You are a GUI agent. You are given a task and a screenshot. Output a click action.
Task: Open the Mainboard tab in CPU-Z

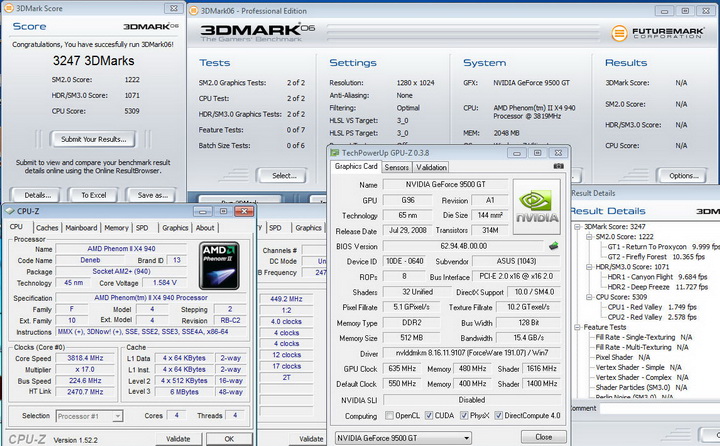(81, 228)
